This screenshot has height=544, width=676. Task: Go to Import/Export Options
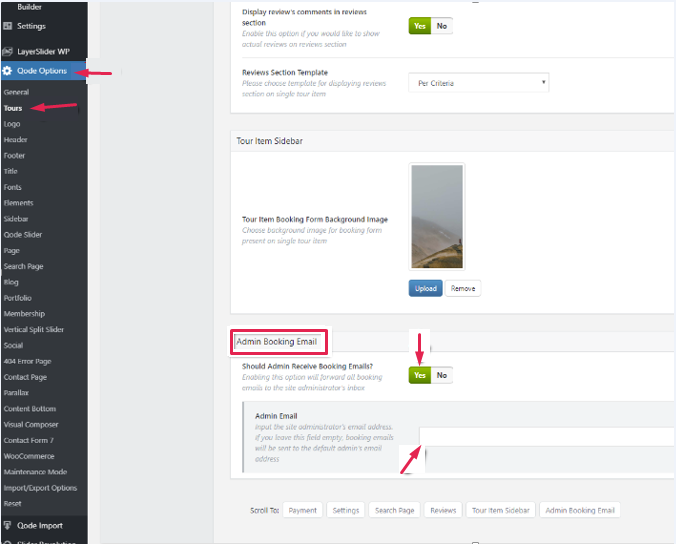[x=40, y=488]
